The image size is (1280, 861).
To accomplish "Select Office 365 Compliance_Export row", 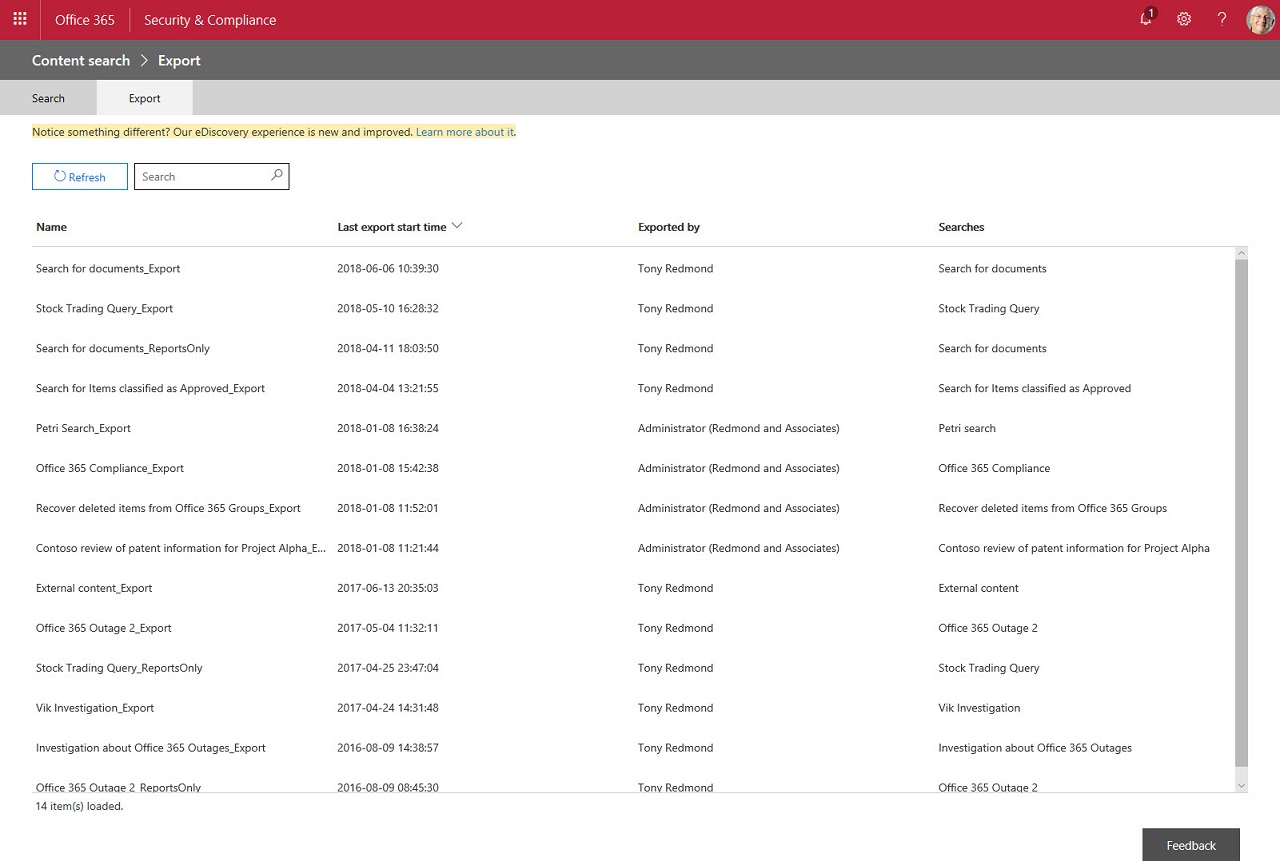I will [633, 468].
